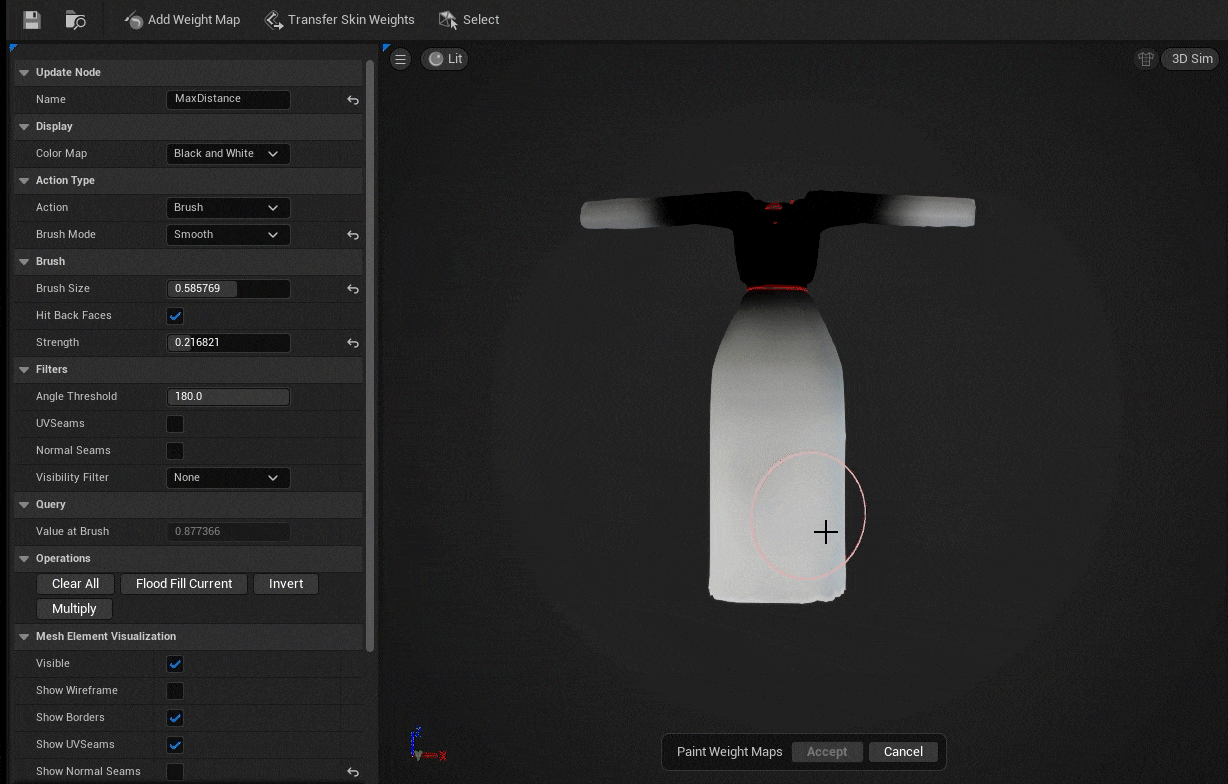
Task: Click the garment icon beside 3D Sim
Action: [x=1145, y=59]
